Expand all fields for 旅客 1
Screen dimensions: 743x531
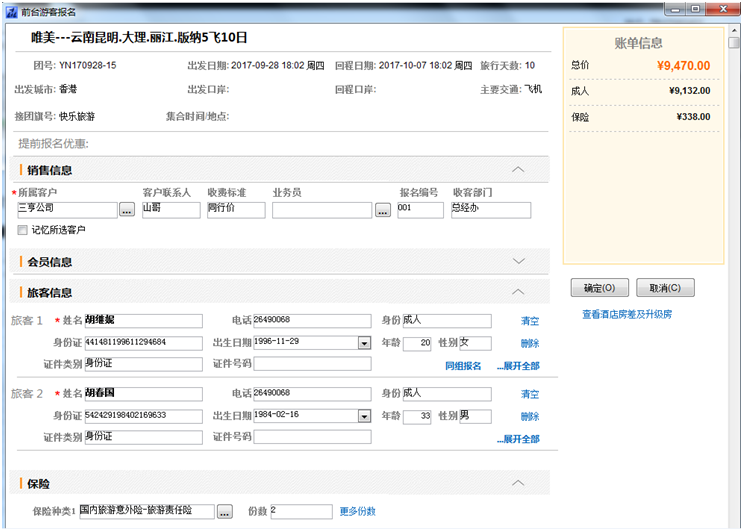(x=518, y=366)
